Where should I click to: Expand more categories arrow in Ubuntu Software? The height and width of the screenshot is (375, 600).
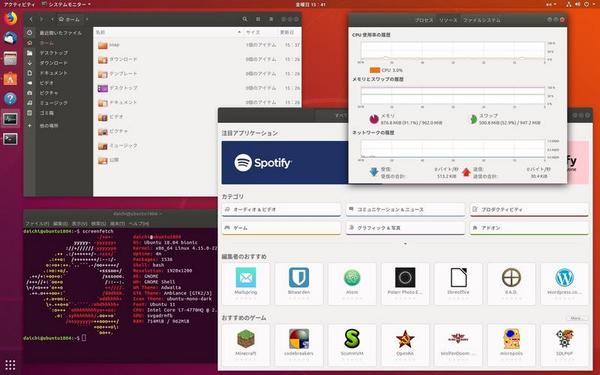click(405, 243)
